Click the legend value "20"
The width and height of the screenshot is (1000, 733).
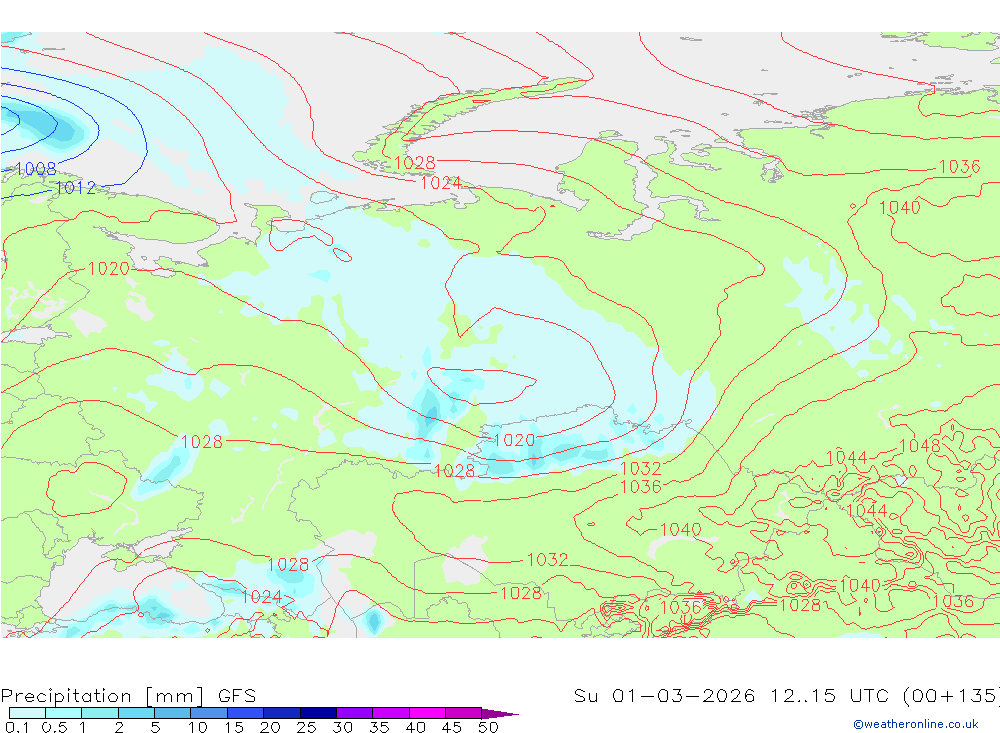point(270,727)
